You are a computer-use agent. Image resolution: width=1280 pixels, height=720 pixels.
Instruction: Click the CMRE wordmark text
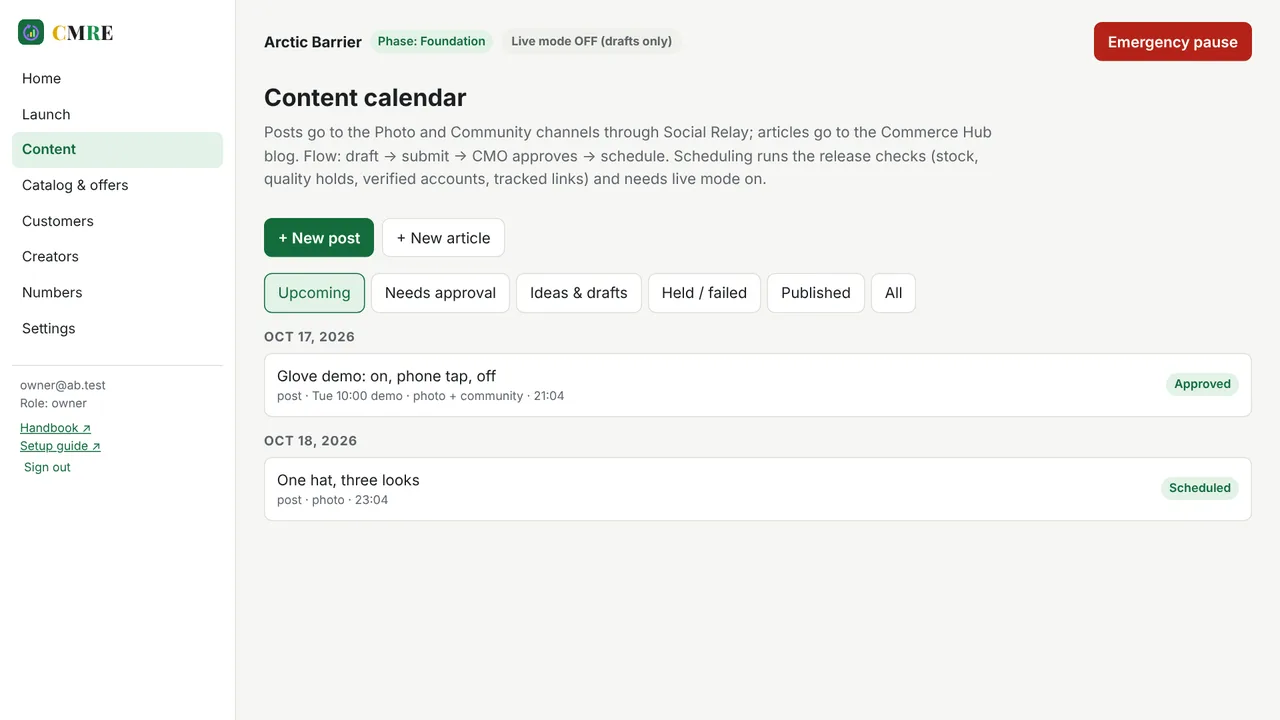pyautogui.click(x=83, y=33)
